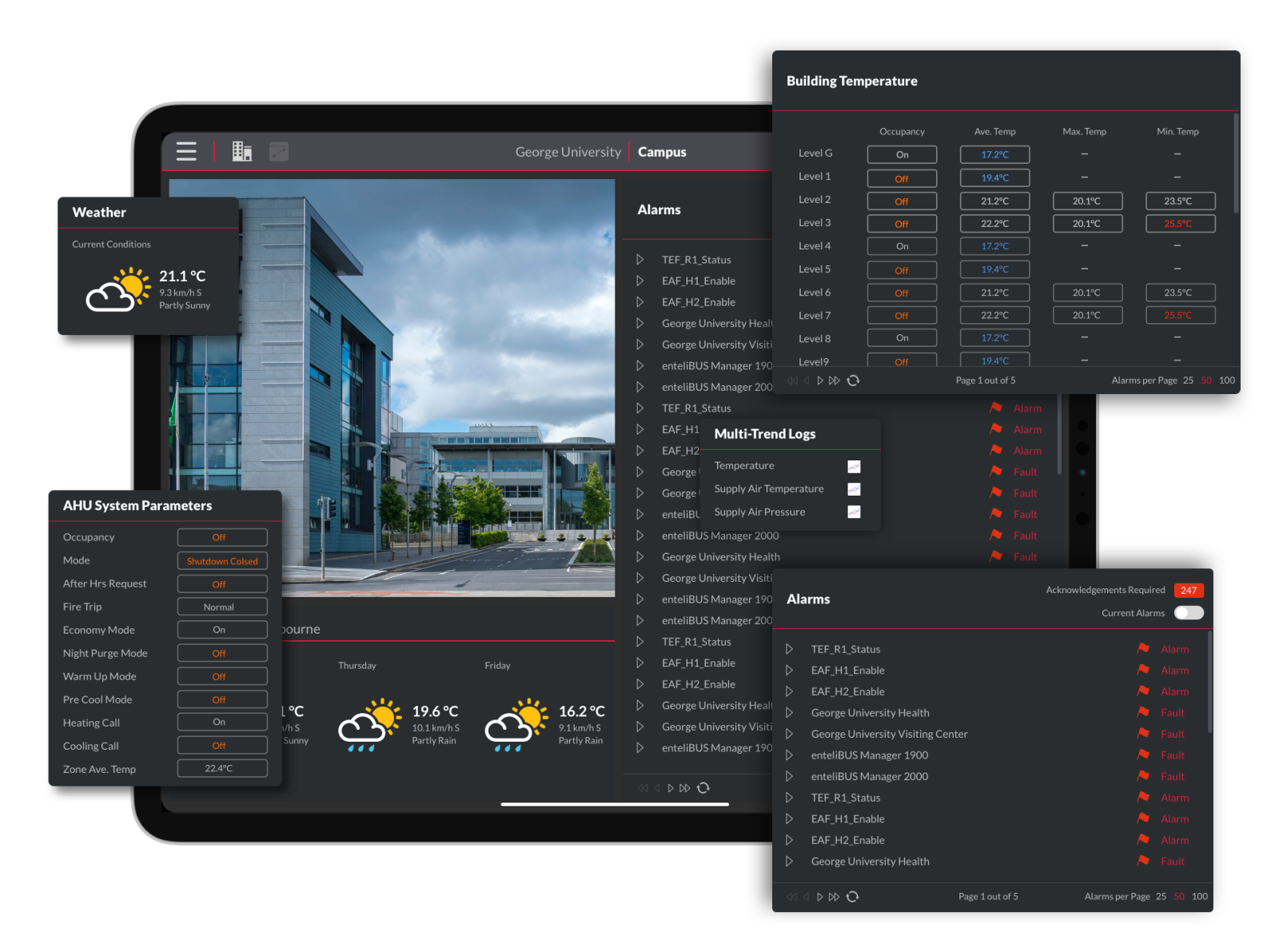Click the trend chart icon in top bar
Screen dimensions: 1279x952
pyautogui.click(x=279, y=152)
